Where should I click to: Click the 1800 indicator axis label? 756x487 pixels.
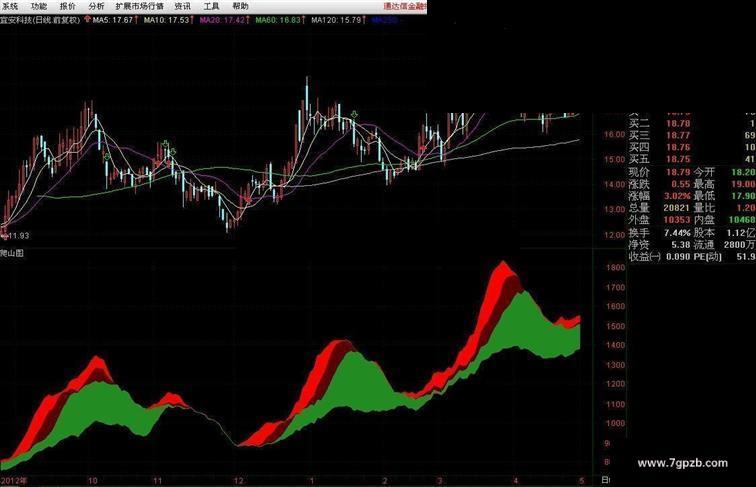click(x=615, y=268)
